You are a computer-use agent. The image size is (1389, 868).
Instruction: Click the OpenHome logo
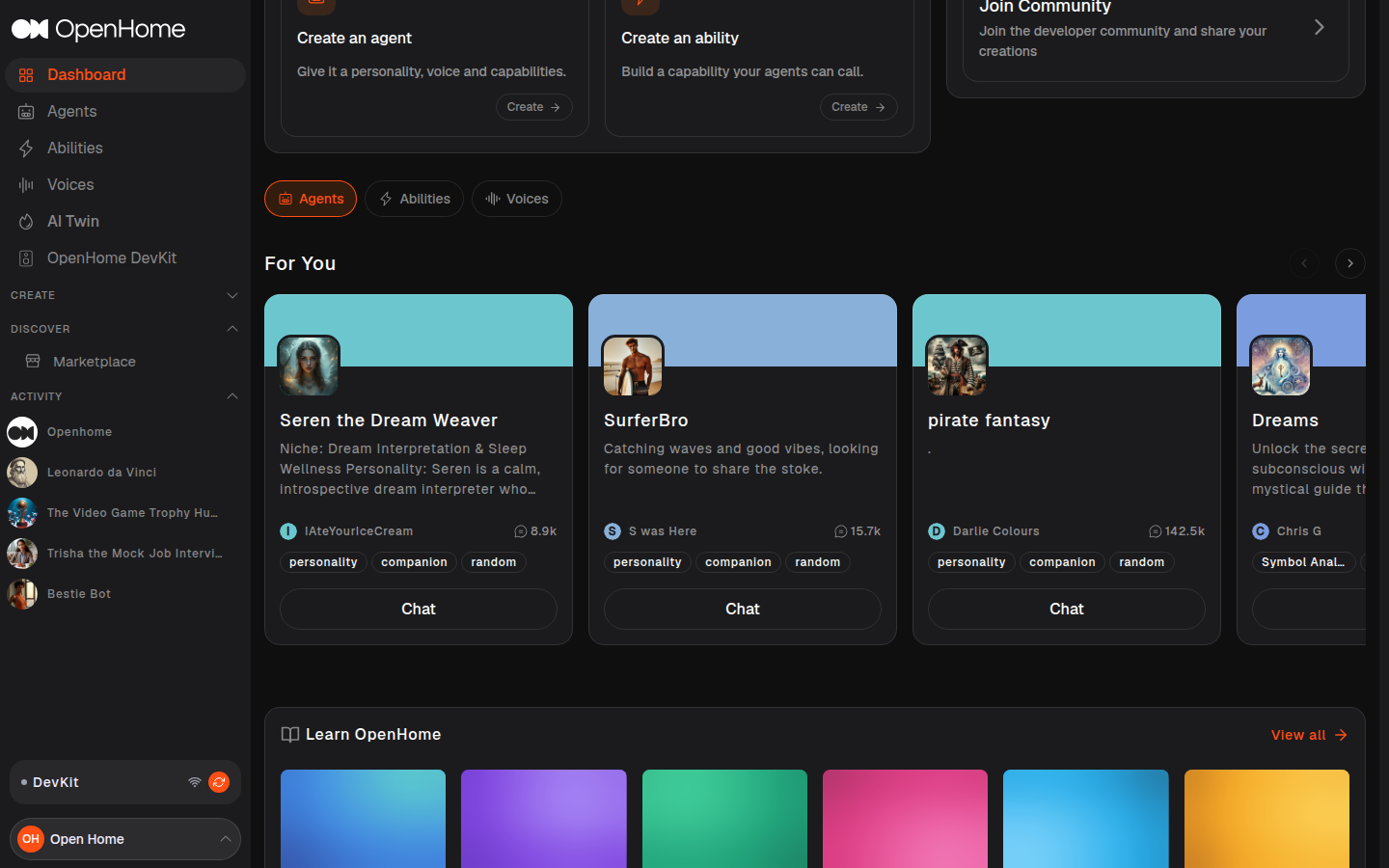(x=98, y=29)
